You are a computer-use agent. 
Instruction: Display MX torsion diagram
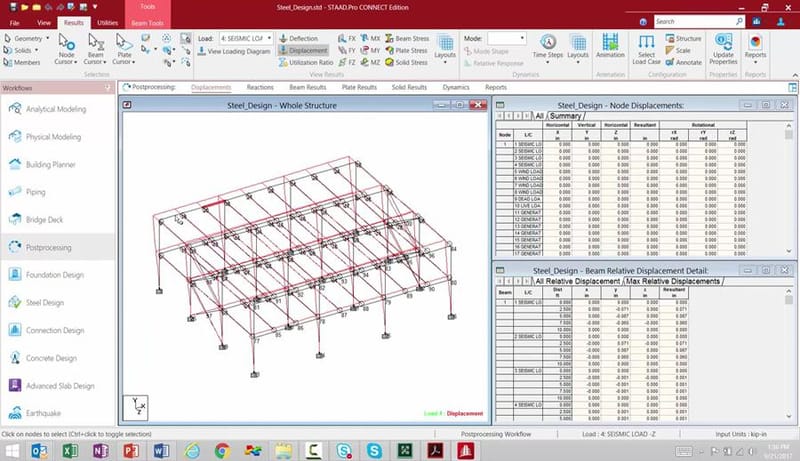370,38
